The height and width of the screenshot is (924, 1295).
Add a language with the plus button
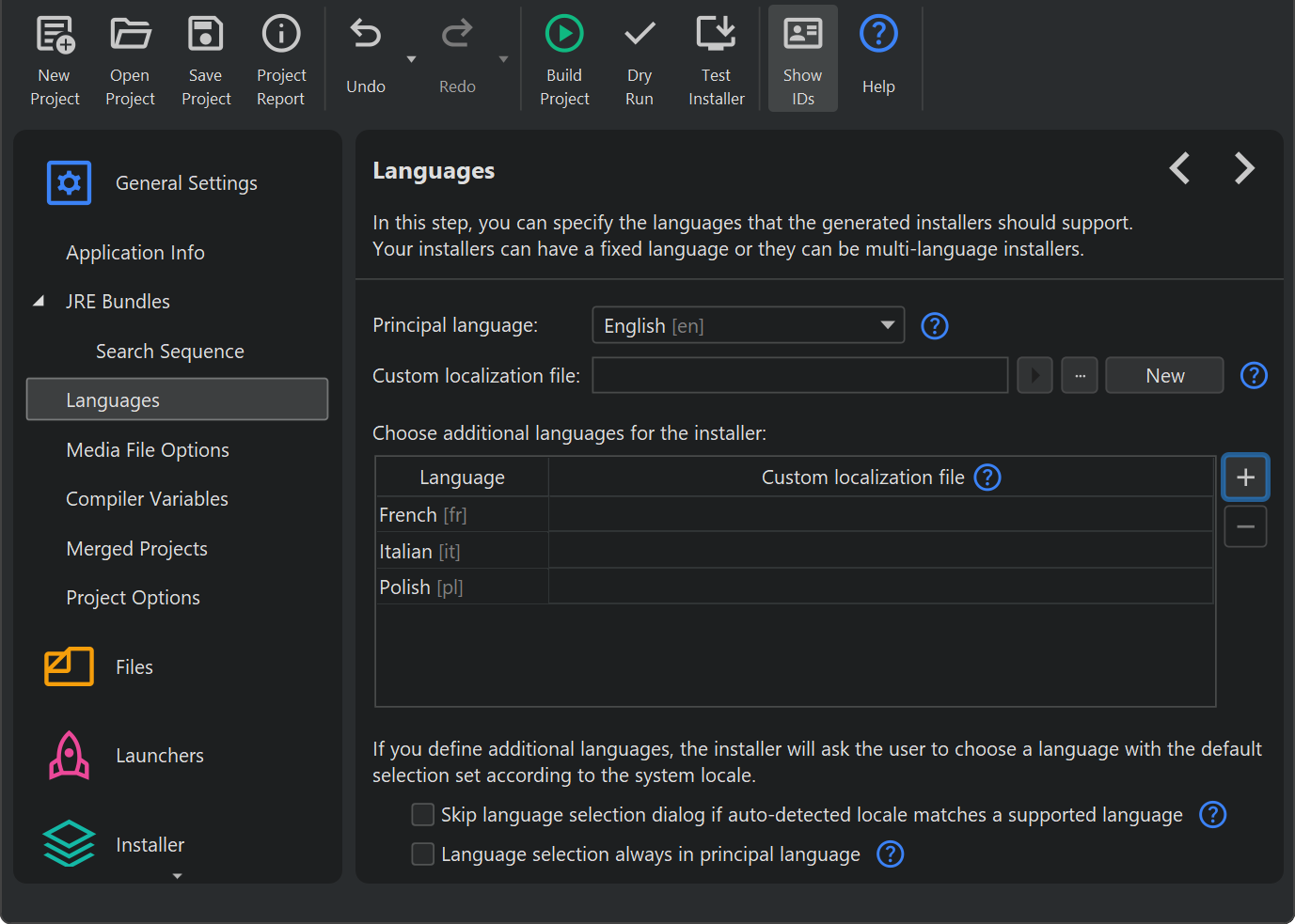coord(1245,478)
